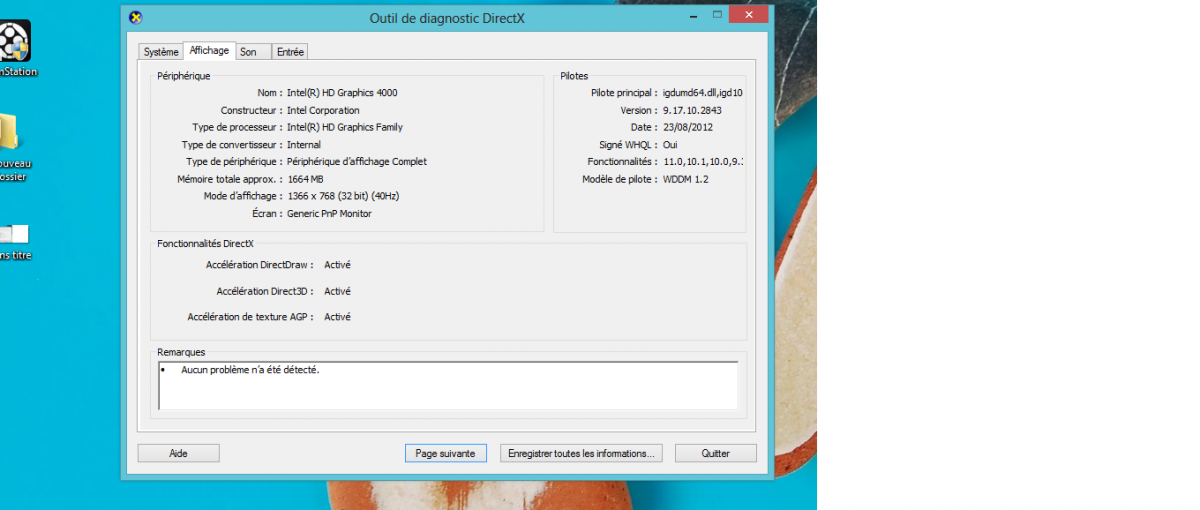The height and width of the screenshot is (510, 1200).
Task: Click Generic PnP Monitor text
Action: click(x=329, y=213)
